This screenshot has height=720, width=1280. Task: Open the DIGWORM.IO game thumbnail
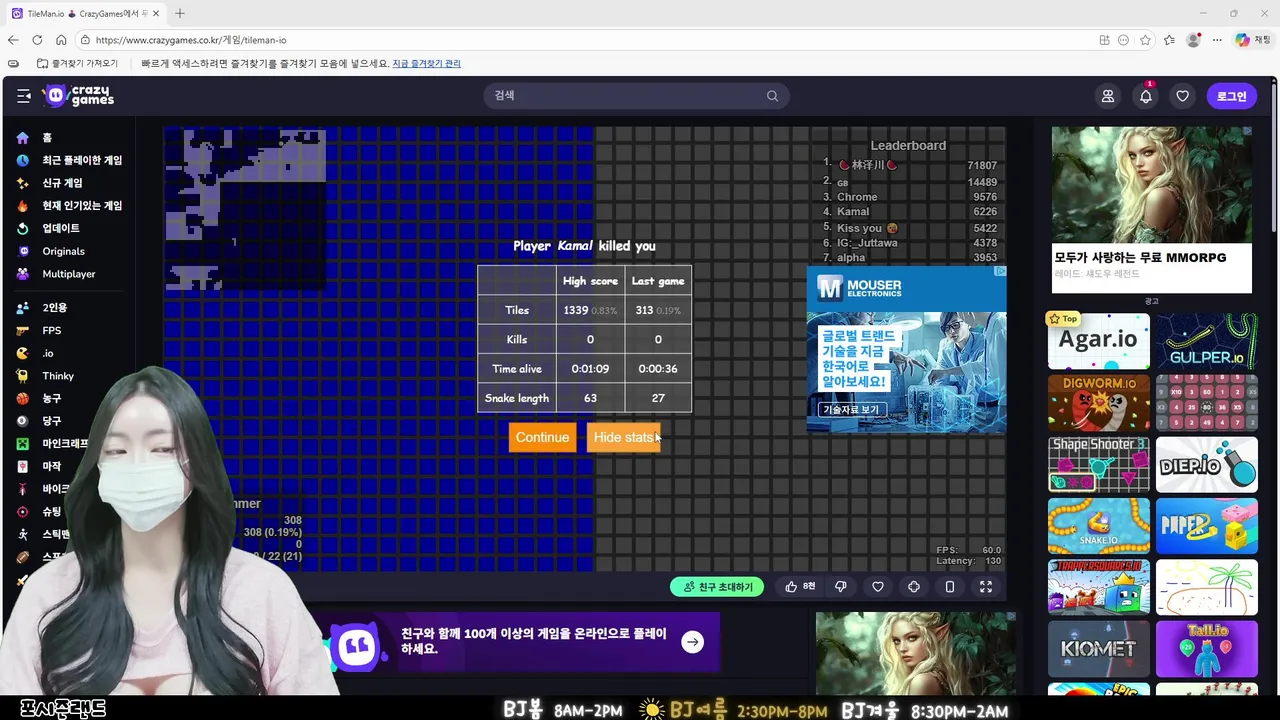(x=1099, y=403)
